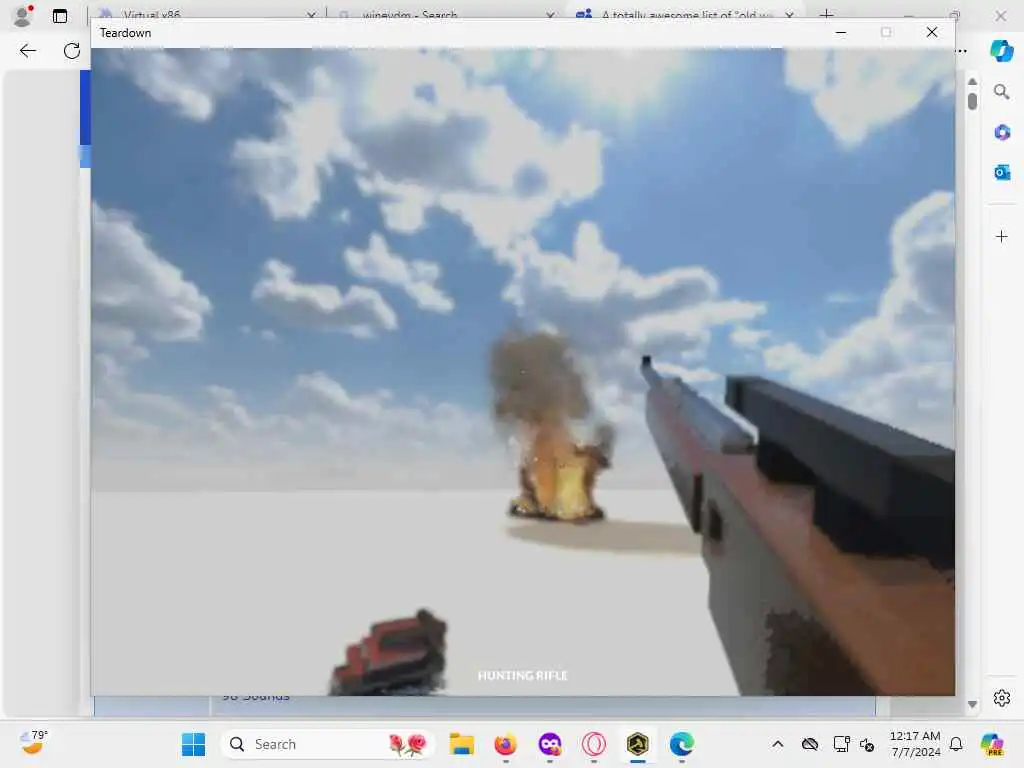Click the cloud sync tray icon
Screen dimensions: 1024x768
click(810, 744)
